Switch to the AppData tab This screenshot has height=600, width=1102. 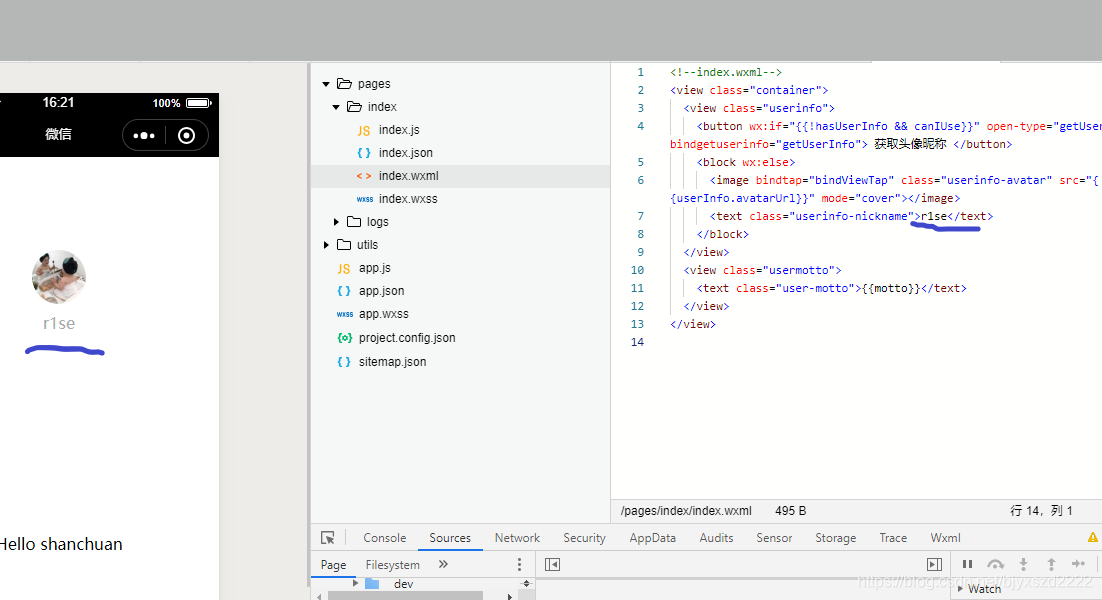[652, 537]
